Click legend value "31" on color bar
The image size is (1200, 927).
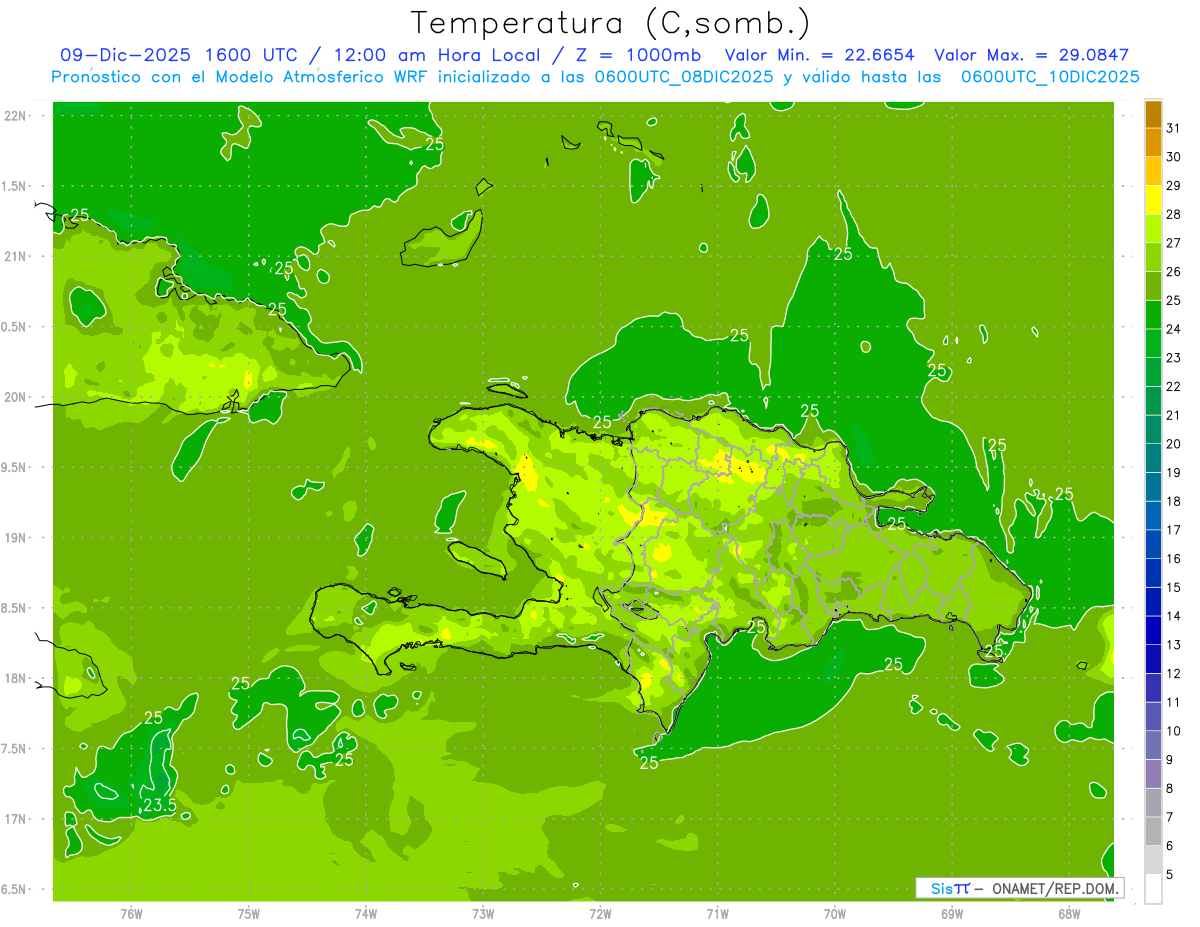[1174, 128]
